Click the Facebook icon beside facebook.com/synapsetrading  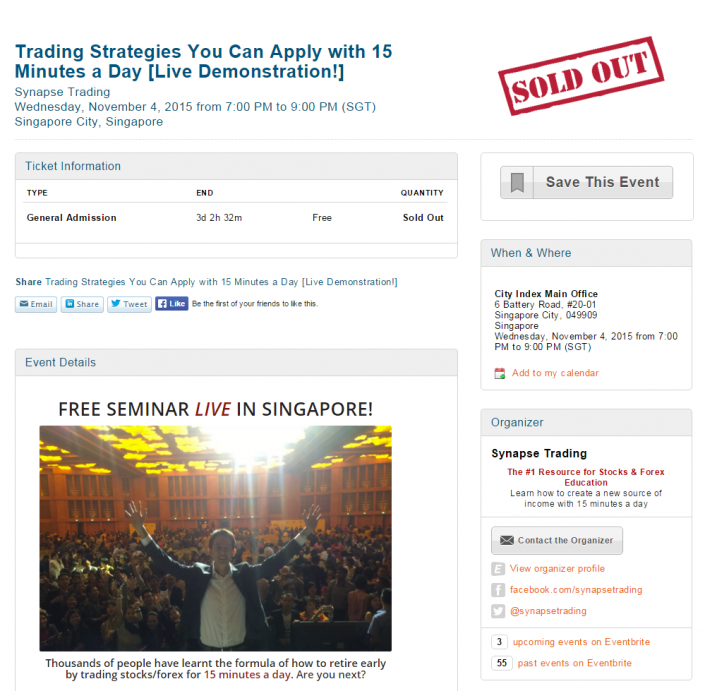498,590
